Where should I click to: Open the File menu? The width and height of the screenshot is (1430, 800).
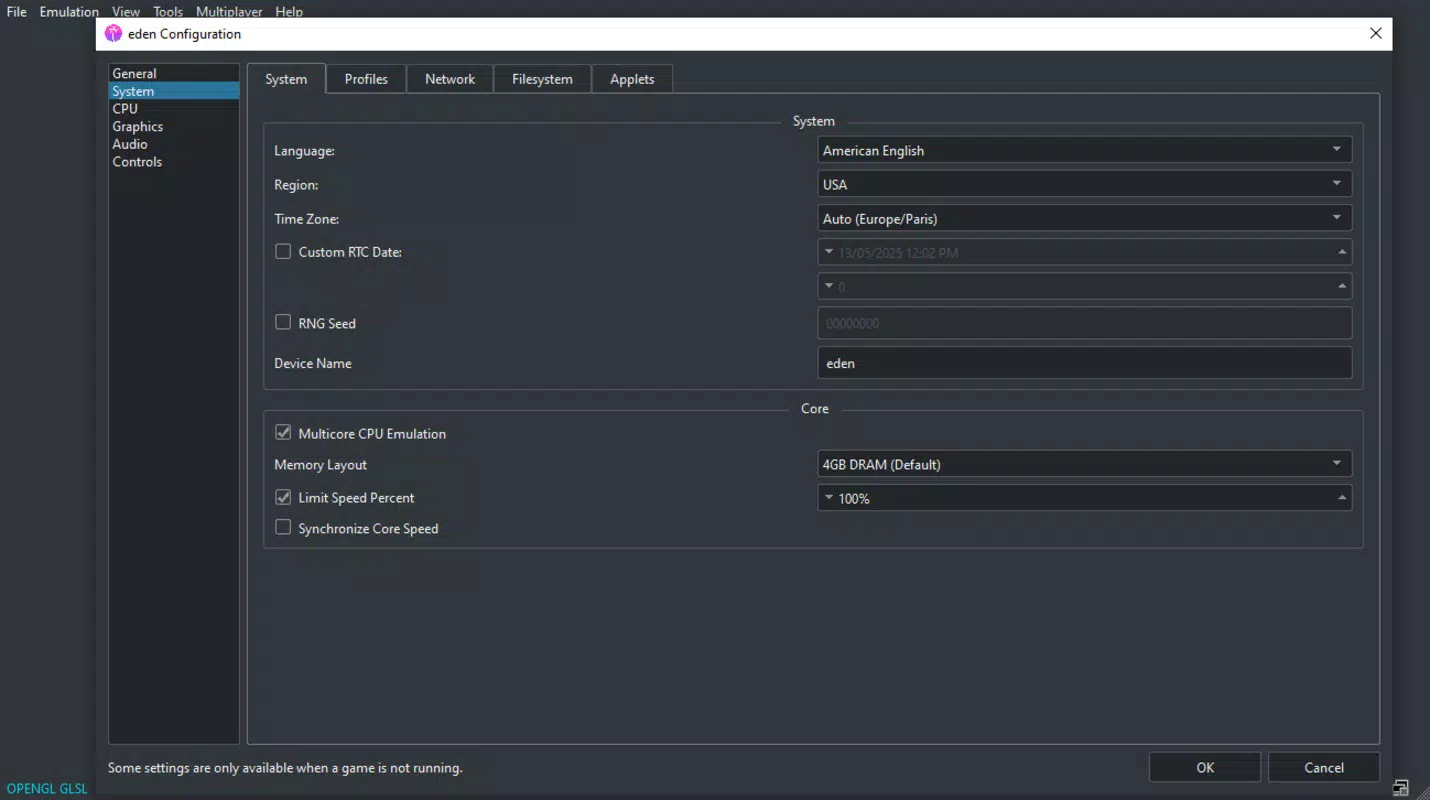click(x=17, y=11)
